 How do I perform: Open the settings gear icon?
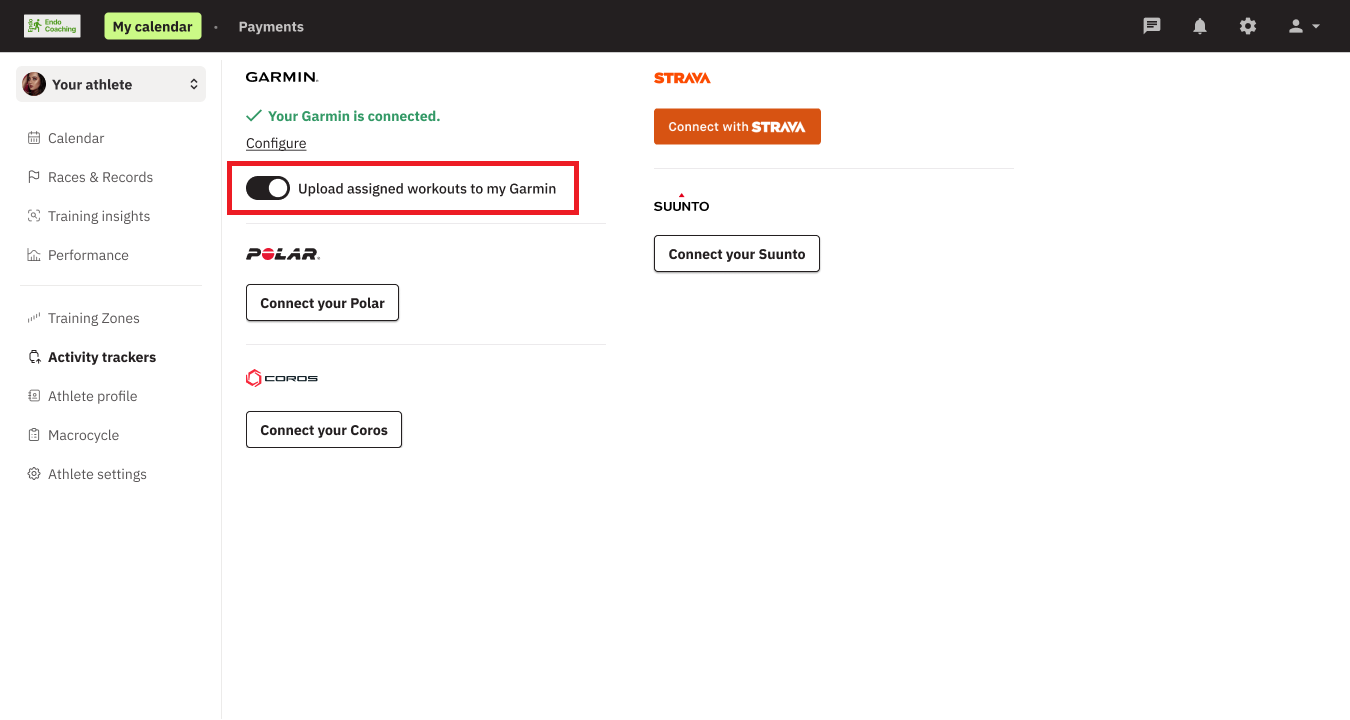click(1248, 26)
